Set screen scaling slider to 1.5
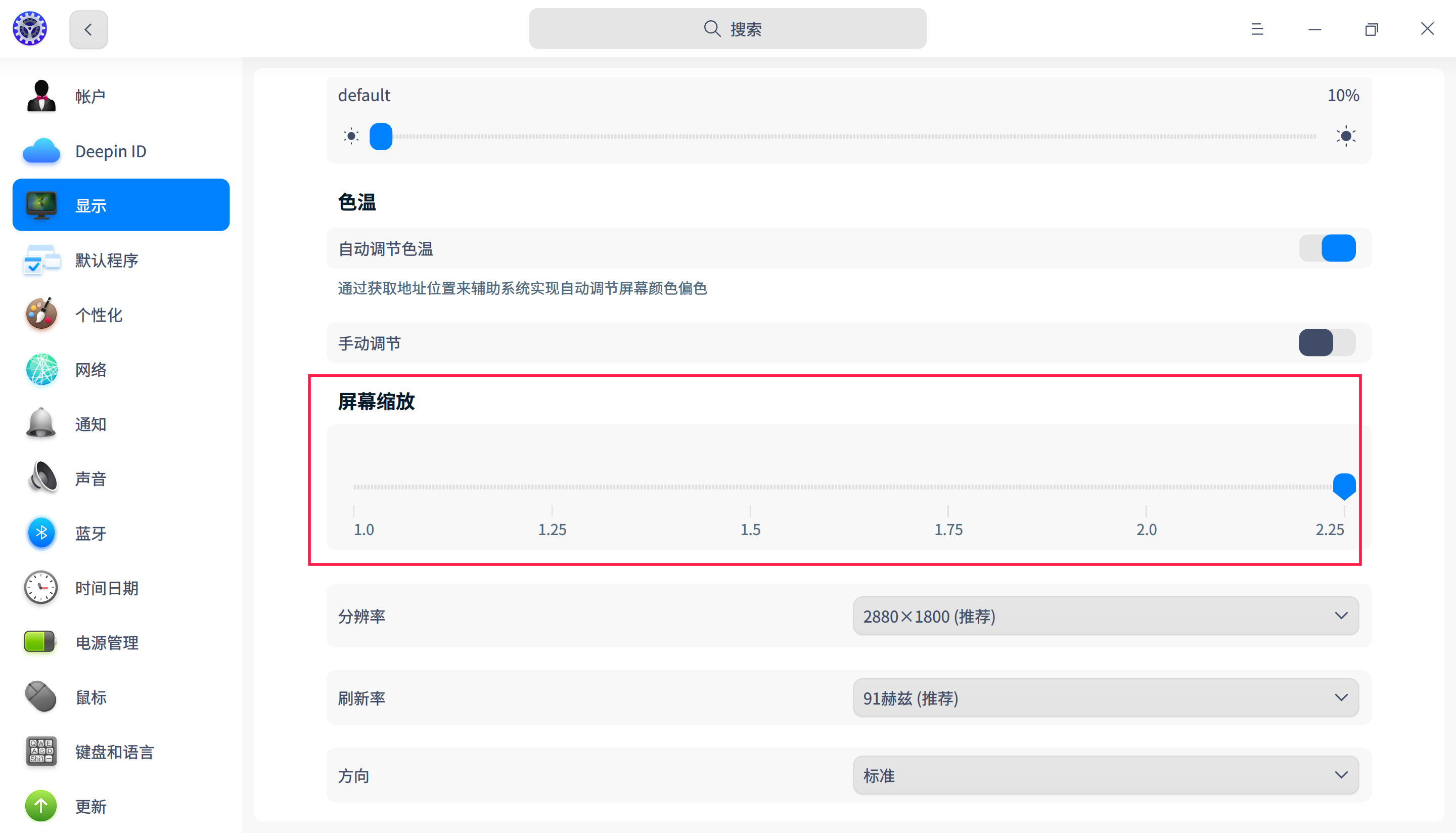The height and width of the screenshot is (833, 1456). pos(750,487)
